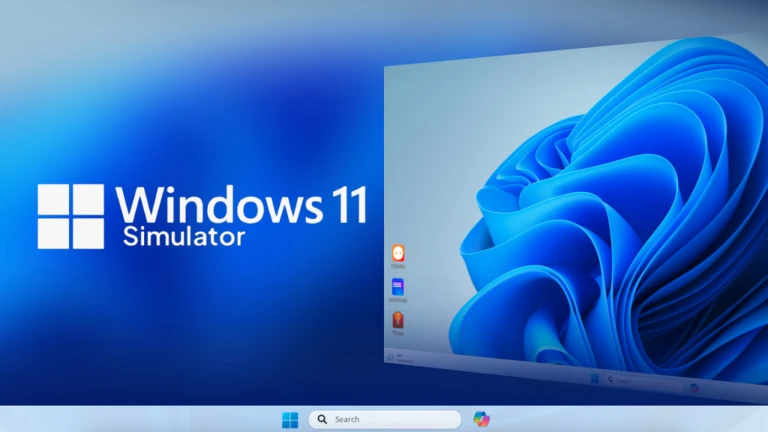Click the weather widget in the preview taskbar
The image size is (768, 432).
(402, 357)
